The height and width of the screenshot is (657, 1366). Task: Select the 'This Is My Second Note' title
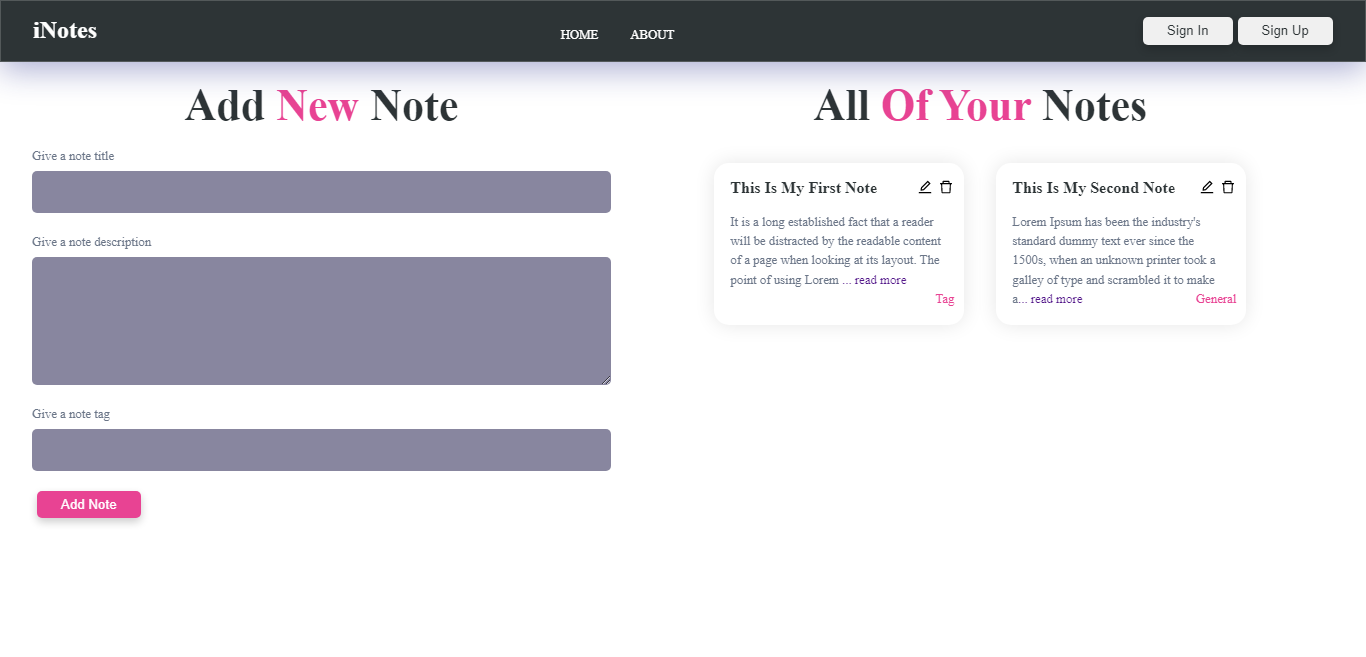pos(1094,188)
